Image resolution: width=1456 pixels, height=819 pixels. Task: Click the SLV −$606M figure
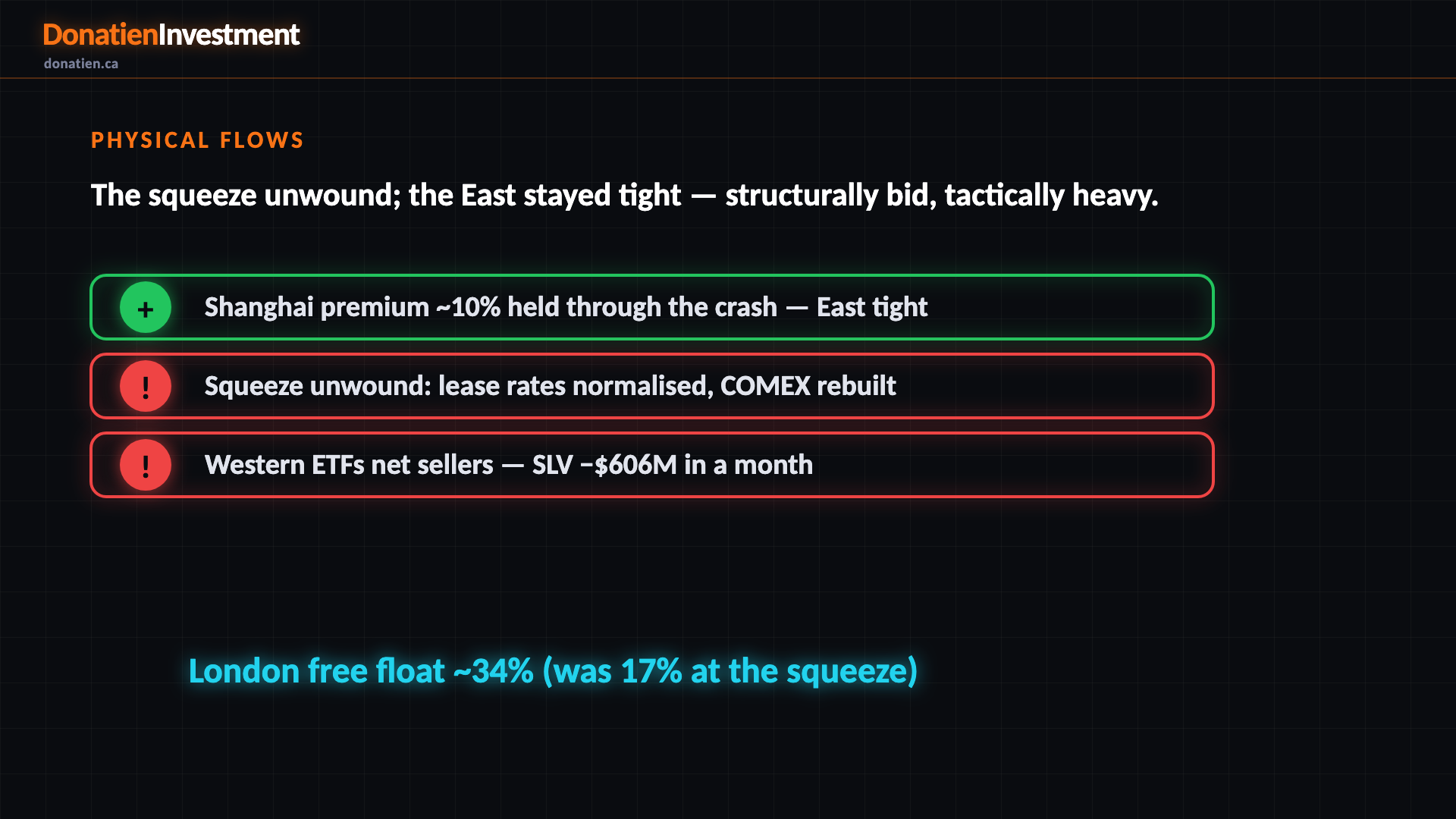604,465
